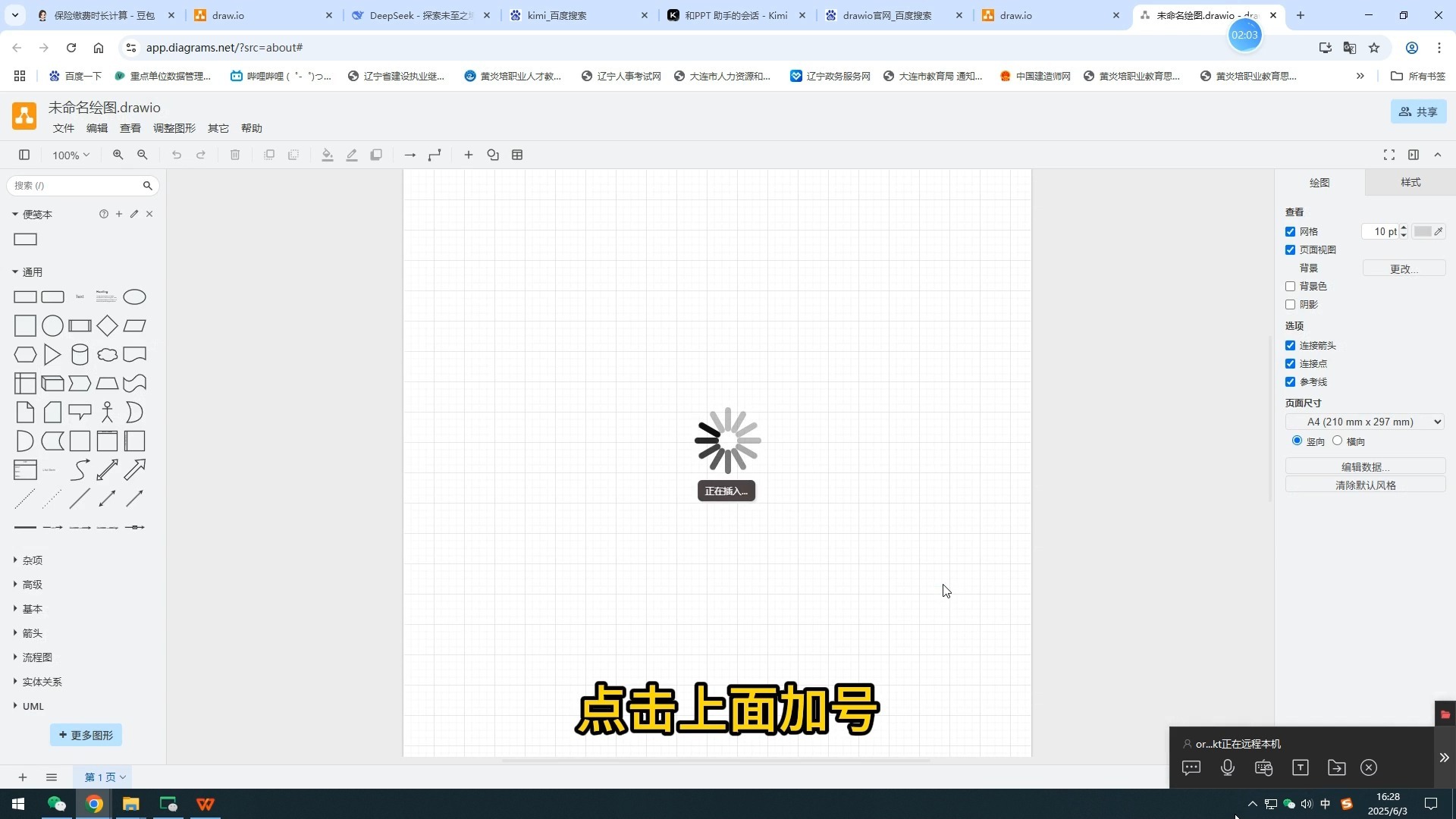Select the 竖向 portrait radio button
This screenshot has height=819, width=1456.
coord(1297,441)
